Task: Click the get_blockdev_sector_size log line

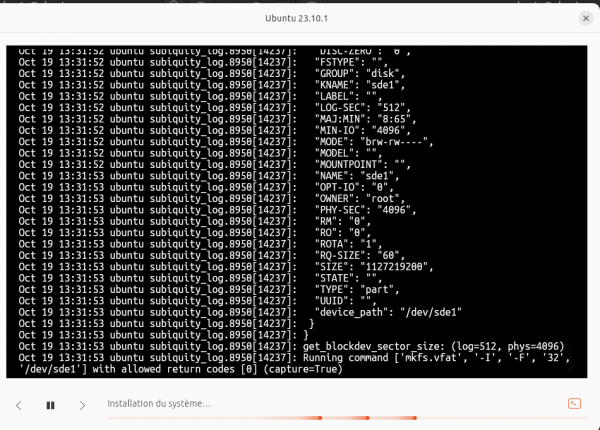Action: [292, 346]
